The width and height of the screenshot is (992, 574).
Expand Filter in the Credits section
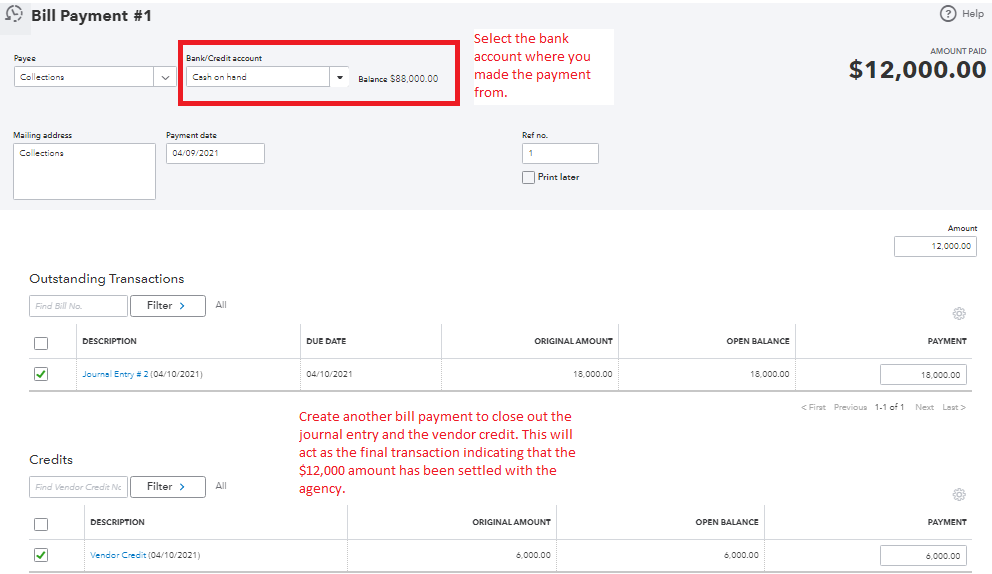tap(167, 487)
